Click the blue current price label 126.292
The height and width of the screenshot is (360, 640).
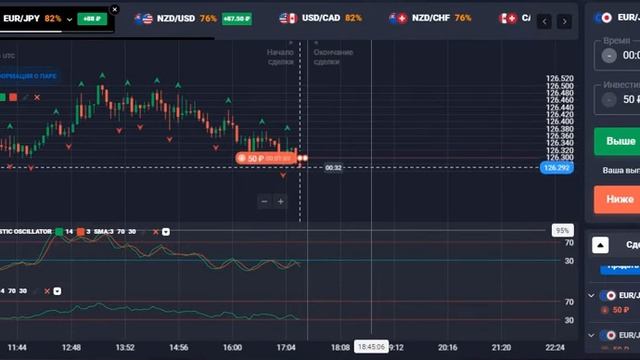[x=556, y=168]
